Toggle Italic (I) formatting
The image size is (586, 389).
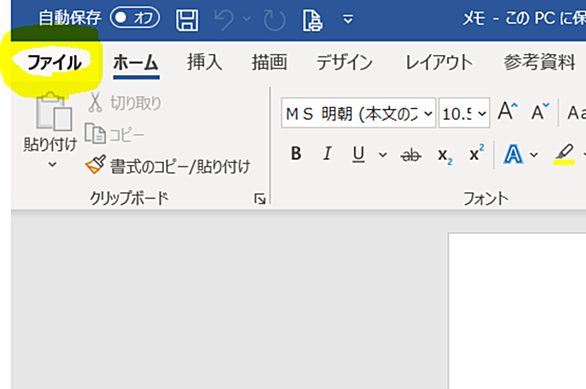point(327,153)
